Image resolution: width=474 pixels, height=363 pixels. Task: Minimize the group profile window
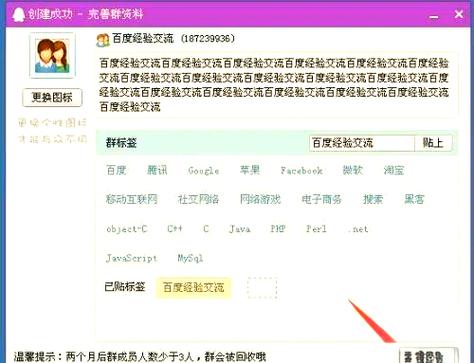click(x=434, y=16)
